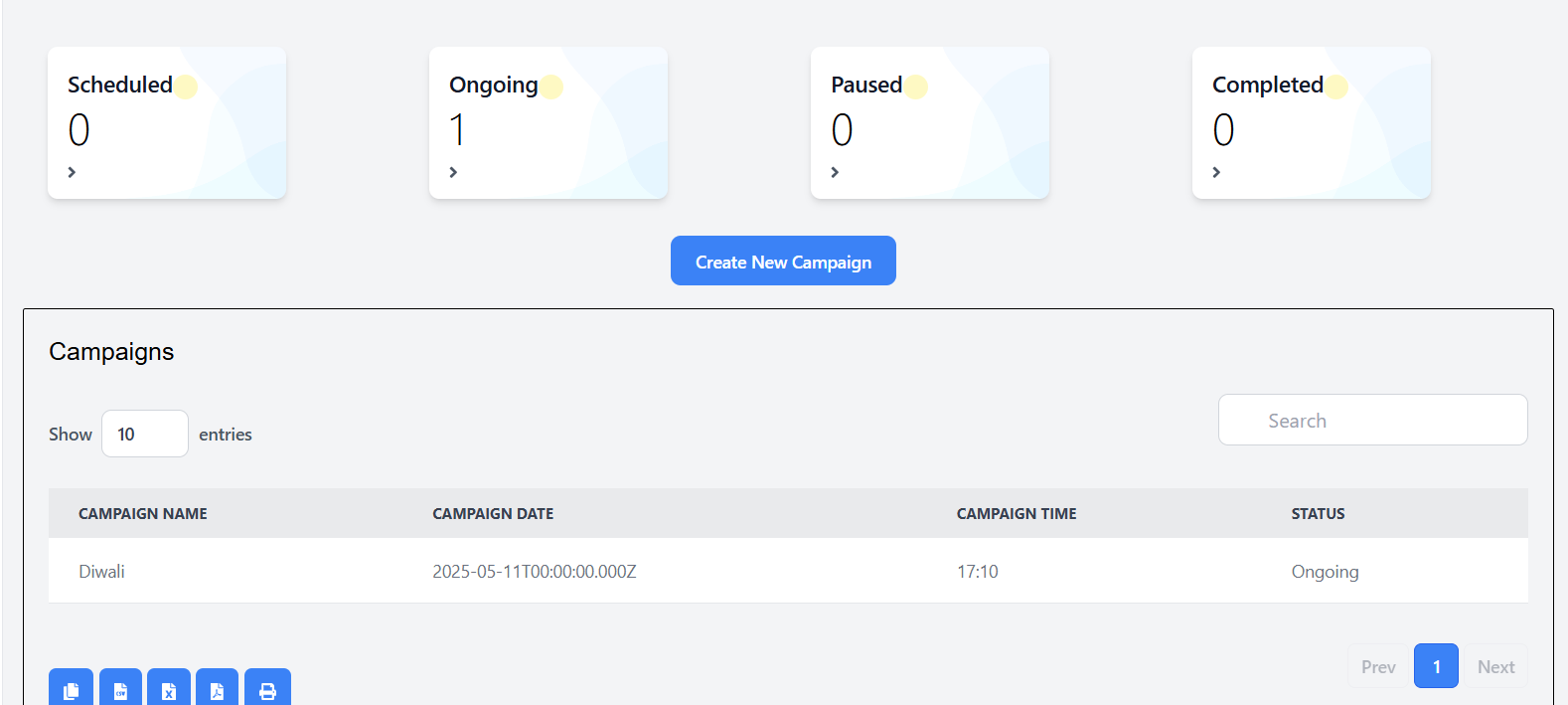Sort by Campaign Date column header
Image resolution: width=1568 pixels, height=705 pixels.
coord(493,514)
